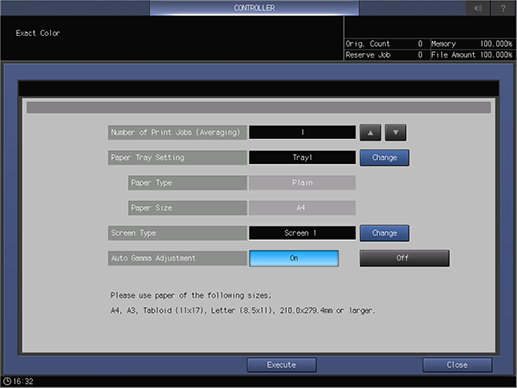The image size is (517, 388).
Task: Click the Number of Print Jobs value field
Action: [x=302, y=132]
